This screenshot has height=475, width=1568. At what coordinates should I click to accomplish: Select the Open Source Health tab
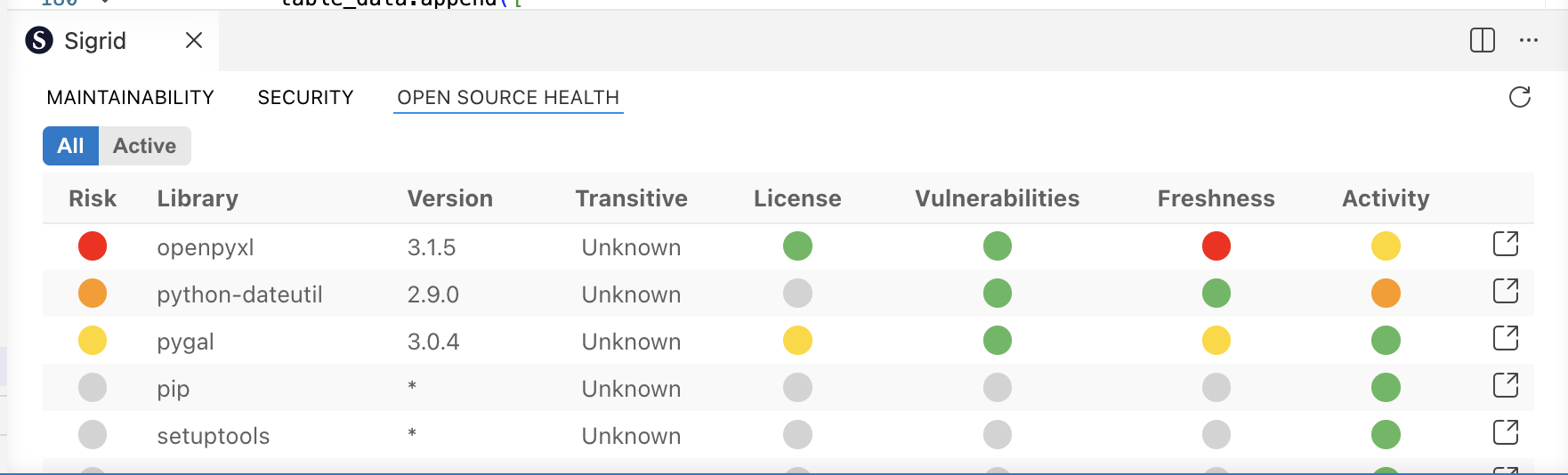coord(508,98)
